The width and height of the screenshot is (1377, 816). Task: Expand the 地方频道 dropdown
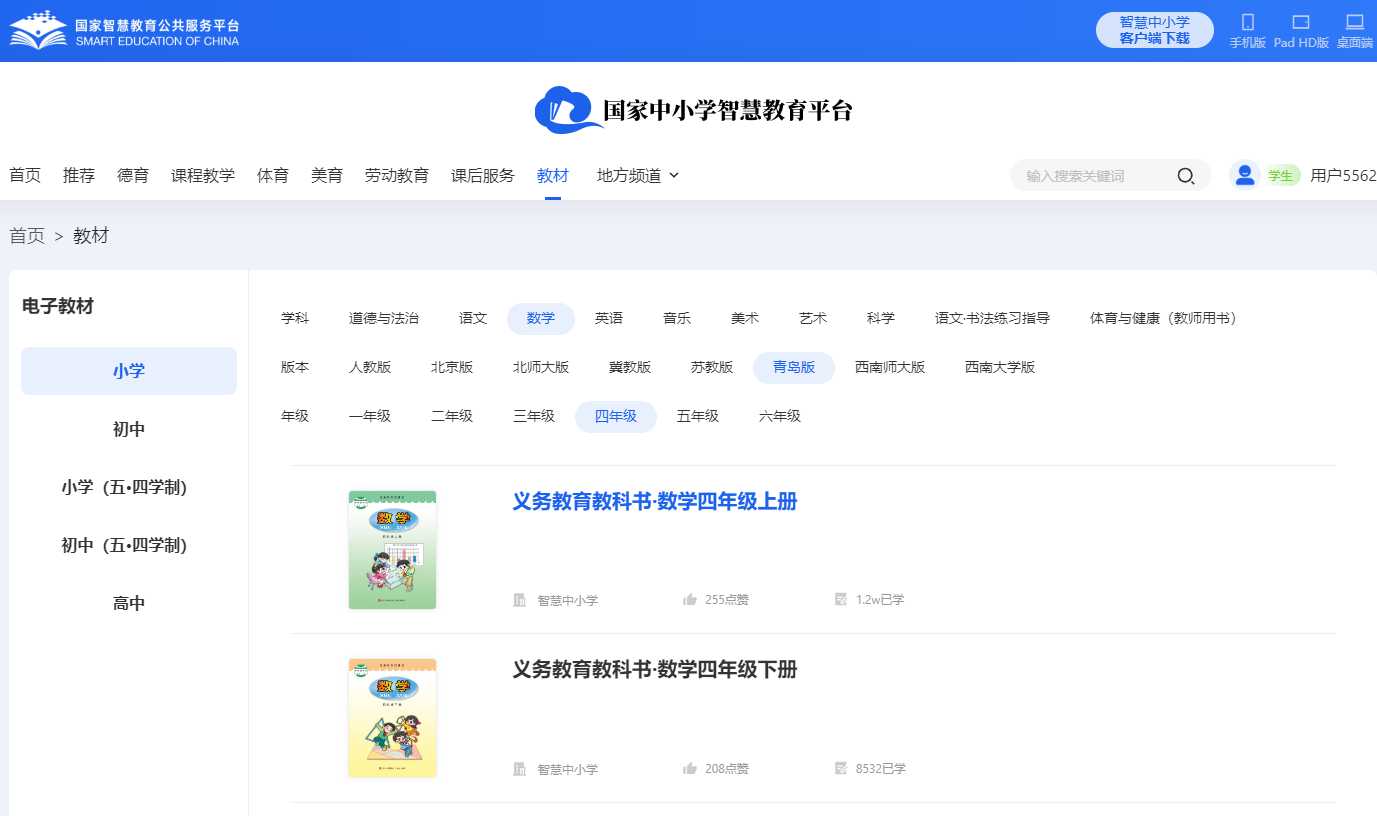click(x=638, y=175)
